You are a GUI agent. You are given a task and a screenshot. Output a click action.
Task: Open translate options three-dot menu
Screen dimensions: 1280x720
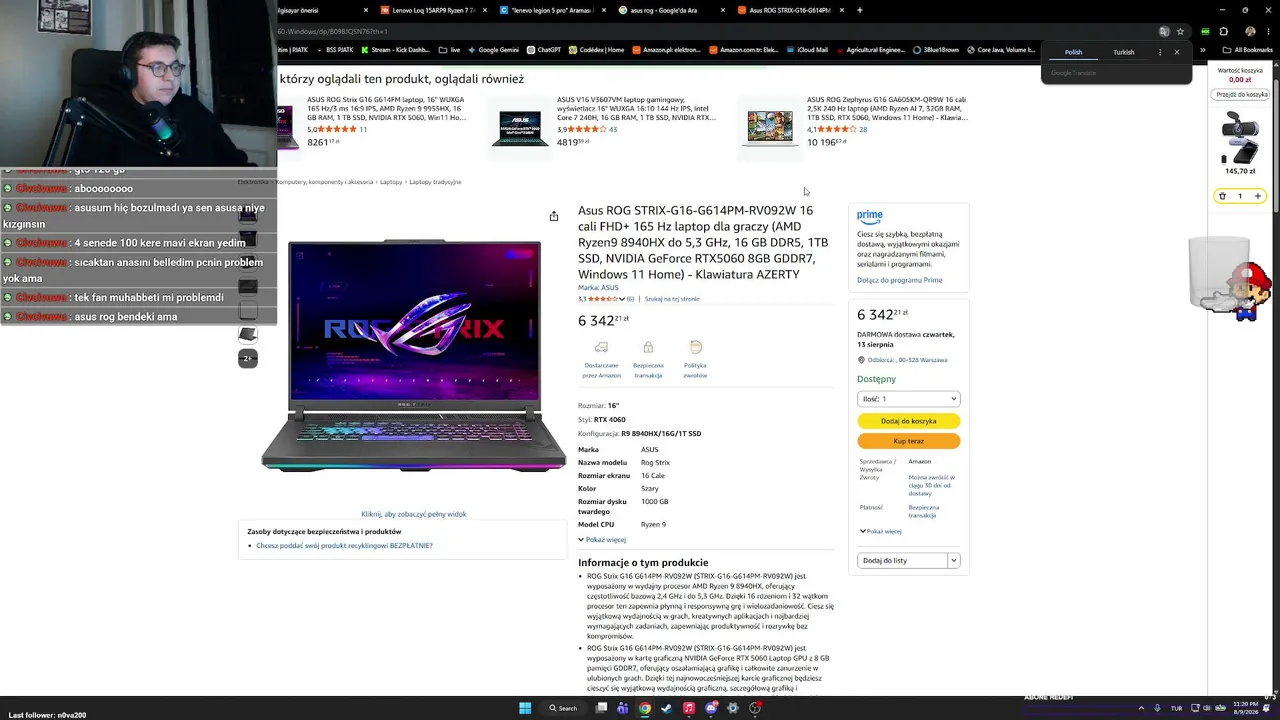tap(1160, 52)
